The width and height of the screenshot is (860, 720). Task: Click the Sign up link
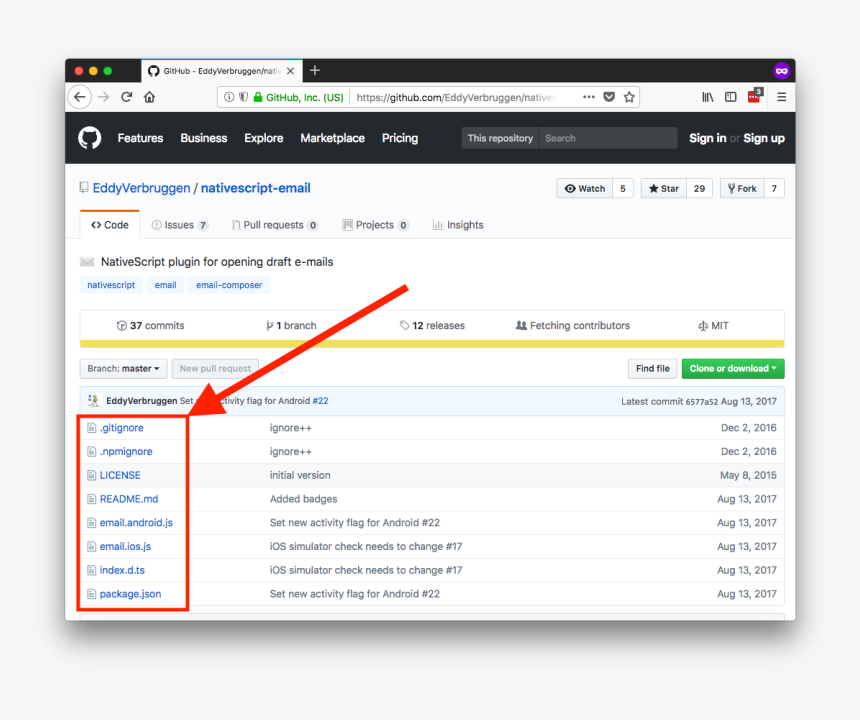point(763,138)
